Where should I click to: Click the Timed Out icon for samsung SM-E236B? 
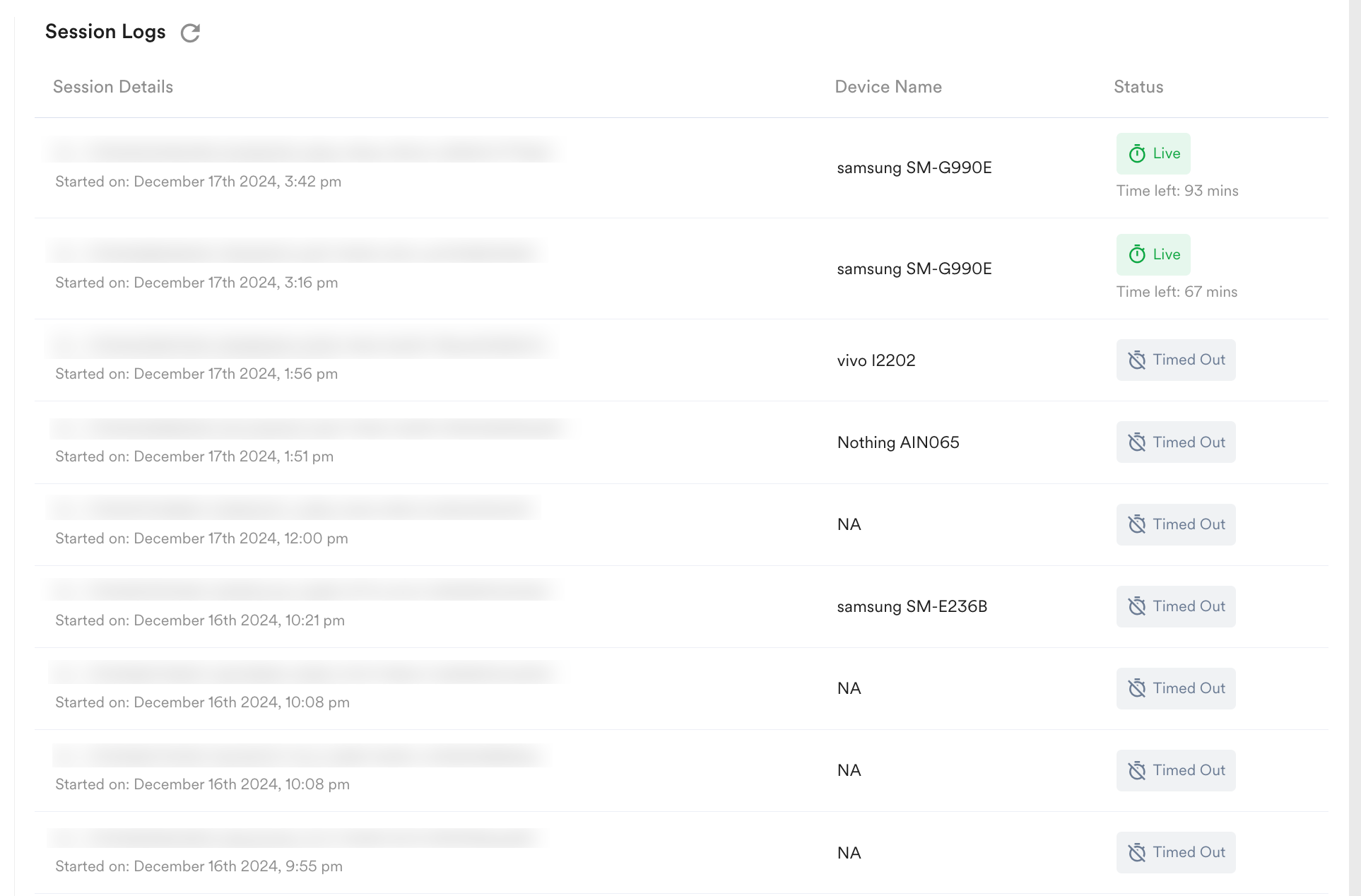pyautogui.click(x=1136, y=606)
